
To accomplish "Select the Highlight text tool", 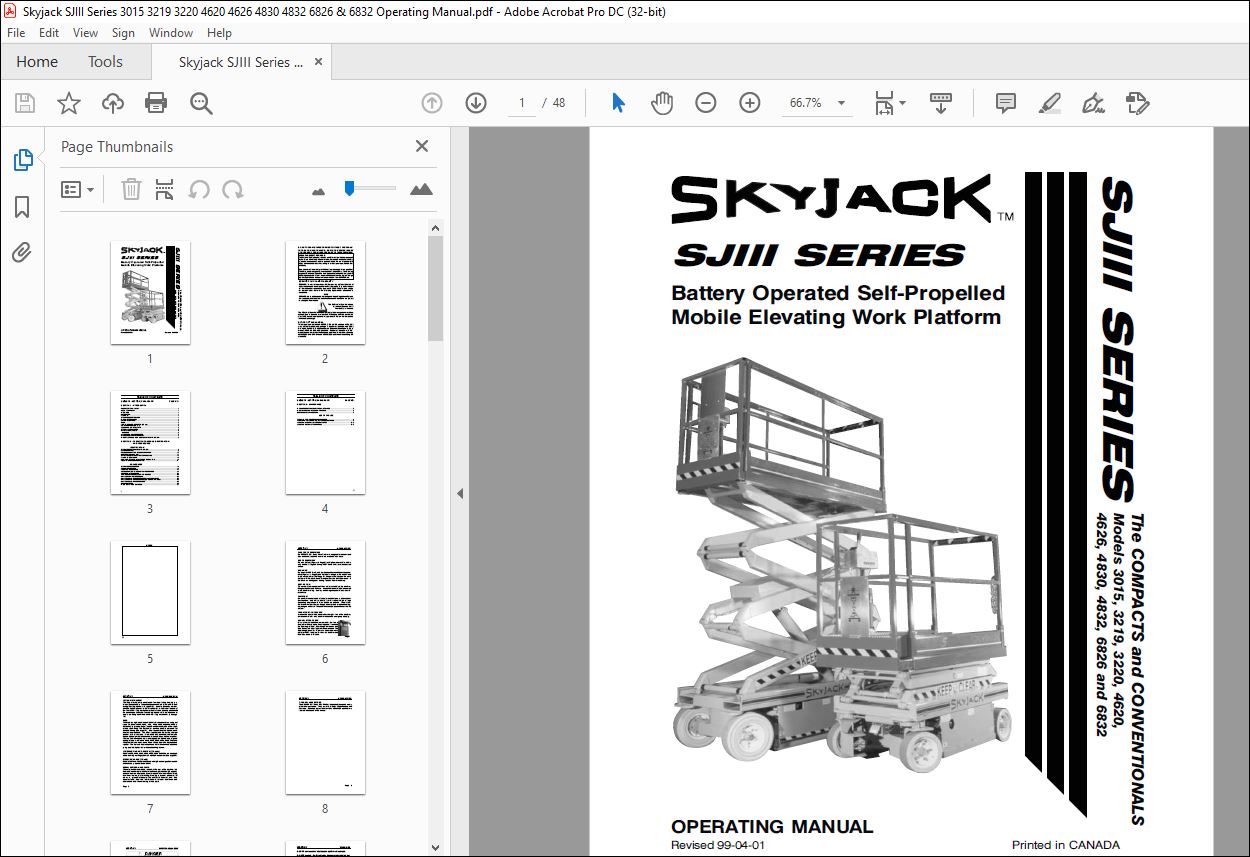I will [1049, 102].
